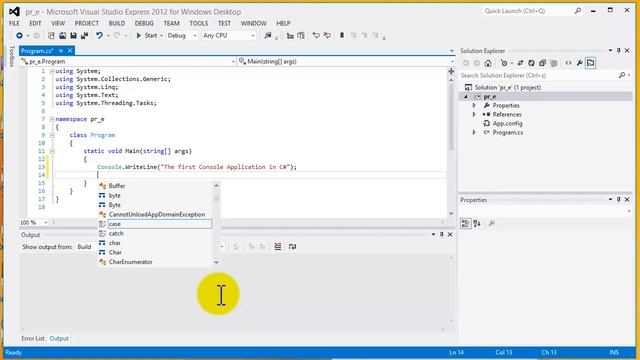Click the New Project toolbar icon
This screenshot has width=640, height=360.
click(x=51, y=36)
